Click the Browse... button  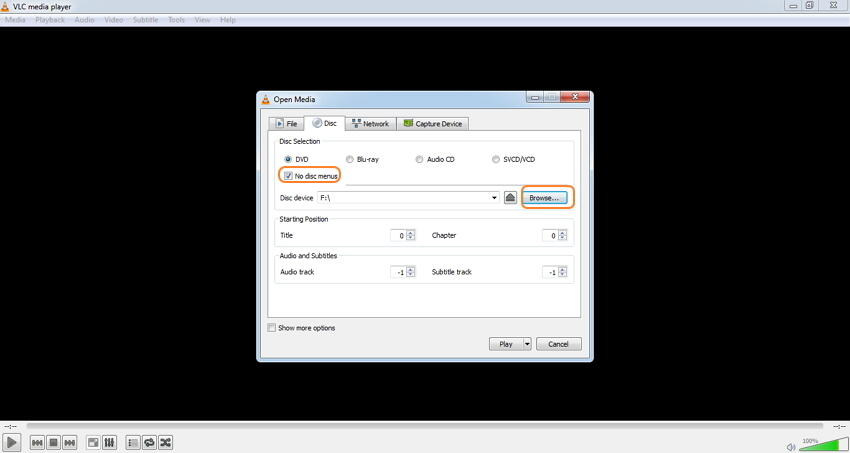544,198
